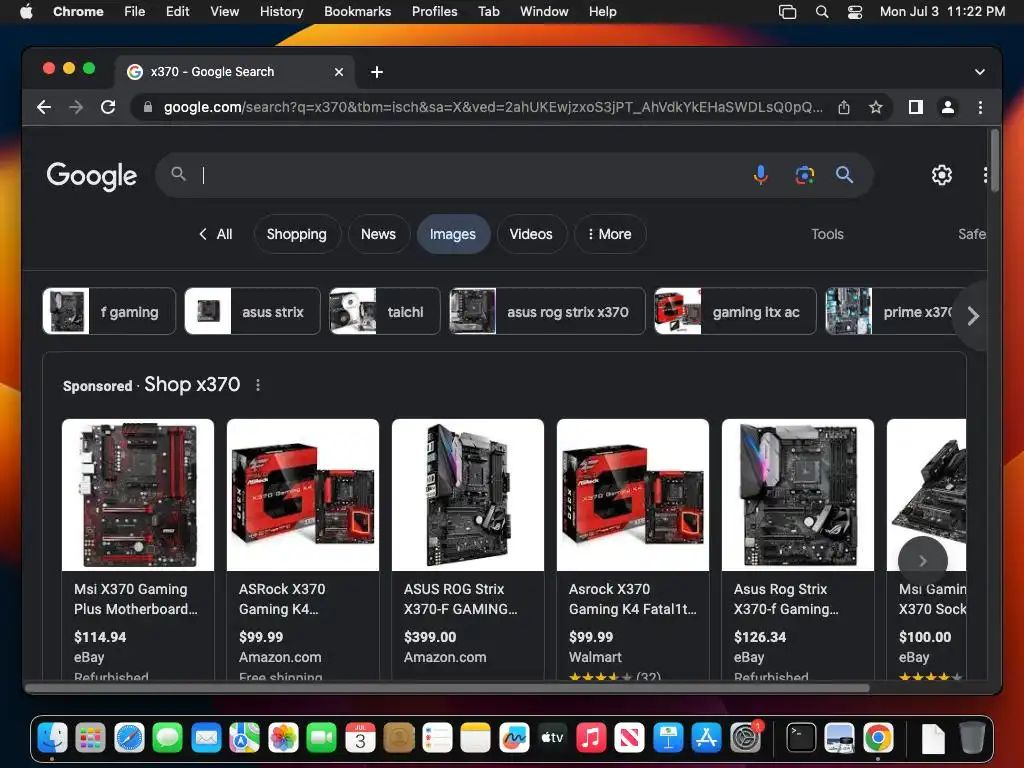
Task: Open Spotlight search in menu bar
Action: (x=822, y=11)
